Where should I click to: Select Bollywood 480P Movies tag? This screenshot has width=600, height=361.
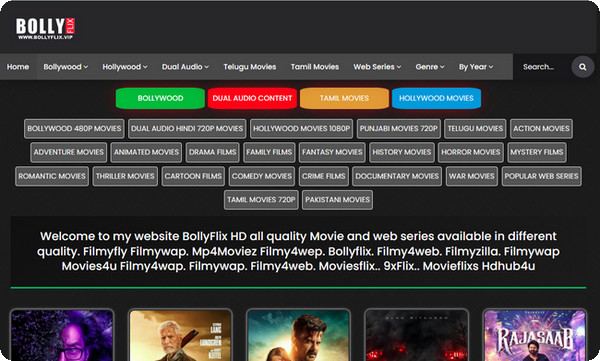pyautogui.click(x=74, y=129)
